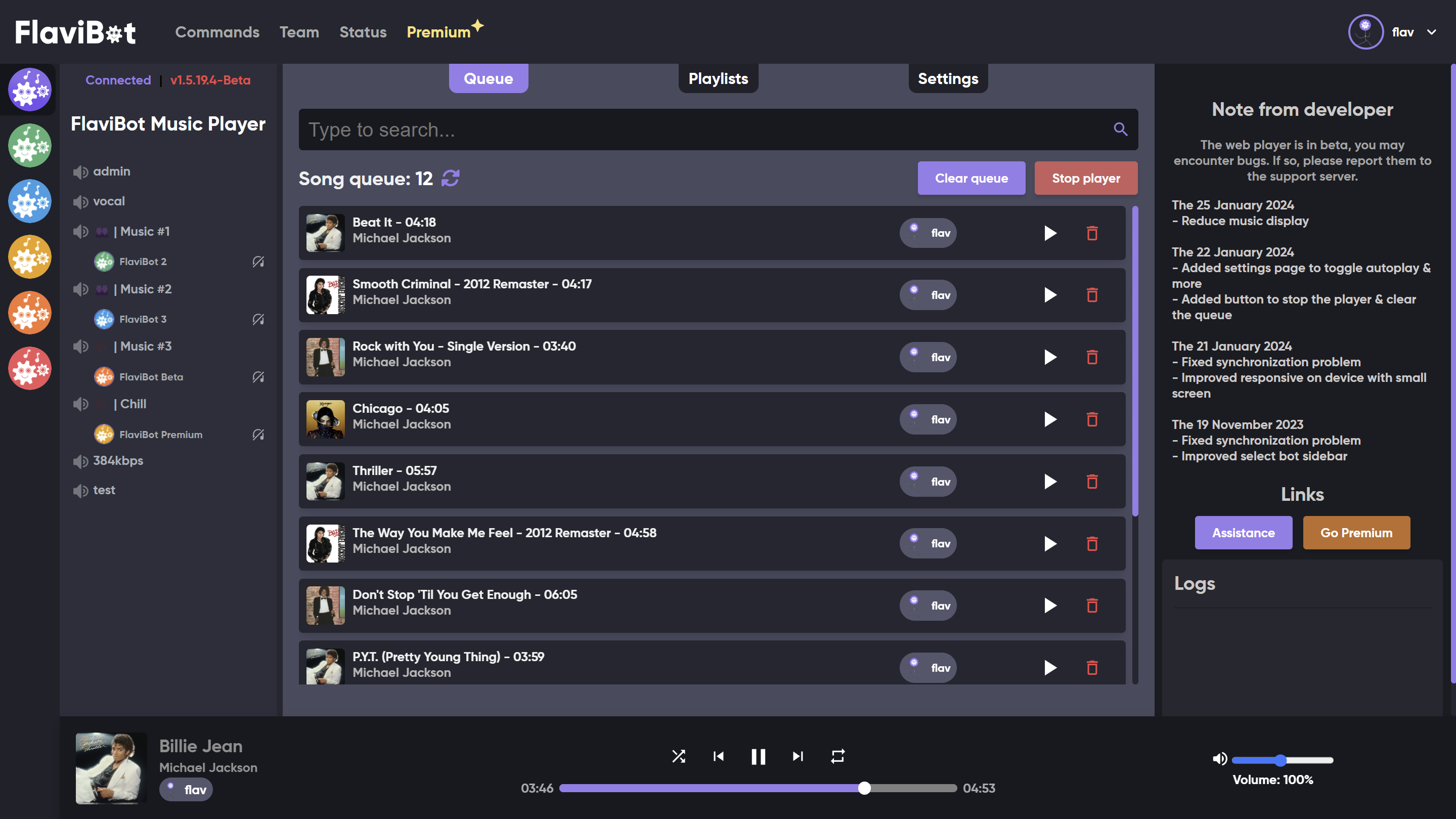1456x819 pixels.
Task: Click the skip to next track icon
Action: tap(798, 756)
